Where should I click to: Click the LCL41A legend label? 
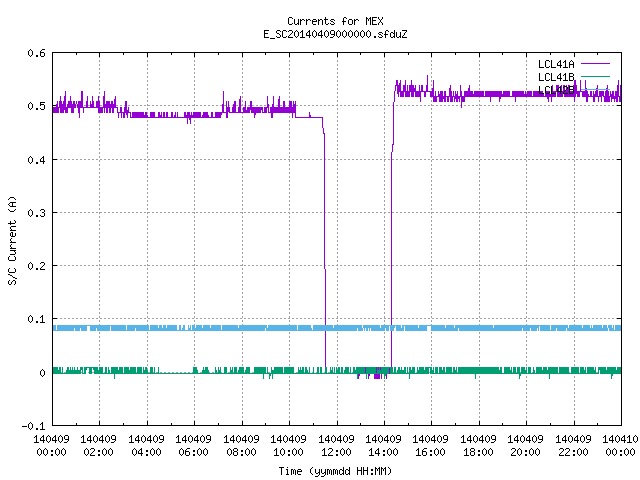[x=556, y=64]
